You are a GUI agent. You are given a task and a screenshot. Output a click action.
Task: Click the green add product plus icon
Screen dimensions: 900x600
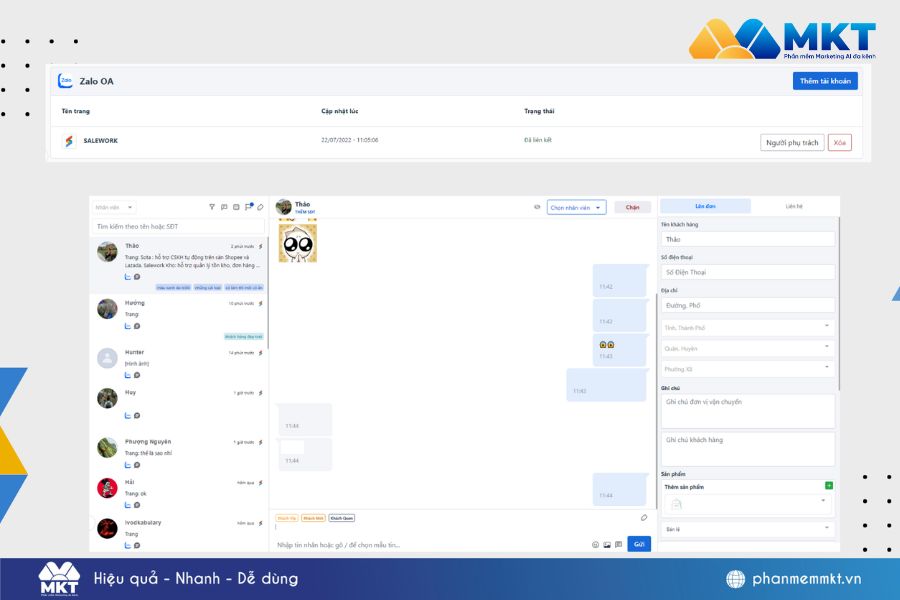coord(829,485)
